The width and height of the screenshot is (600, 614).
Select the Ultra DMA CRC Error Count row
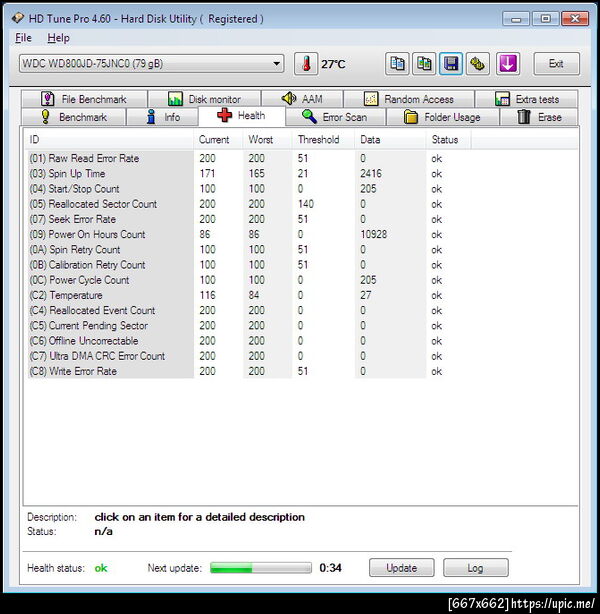249,356
